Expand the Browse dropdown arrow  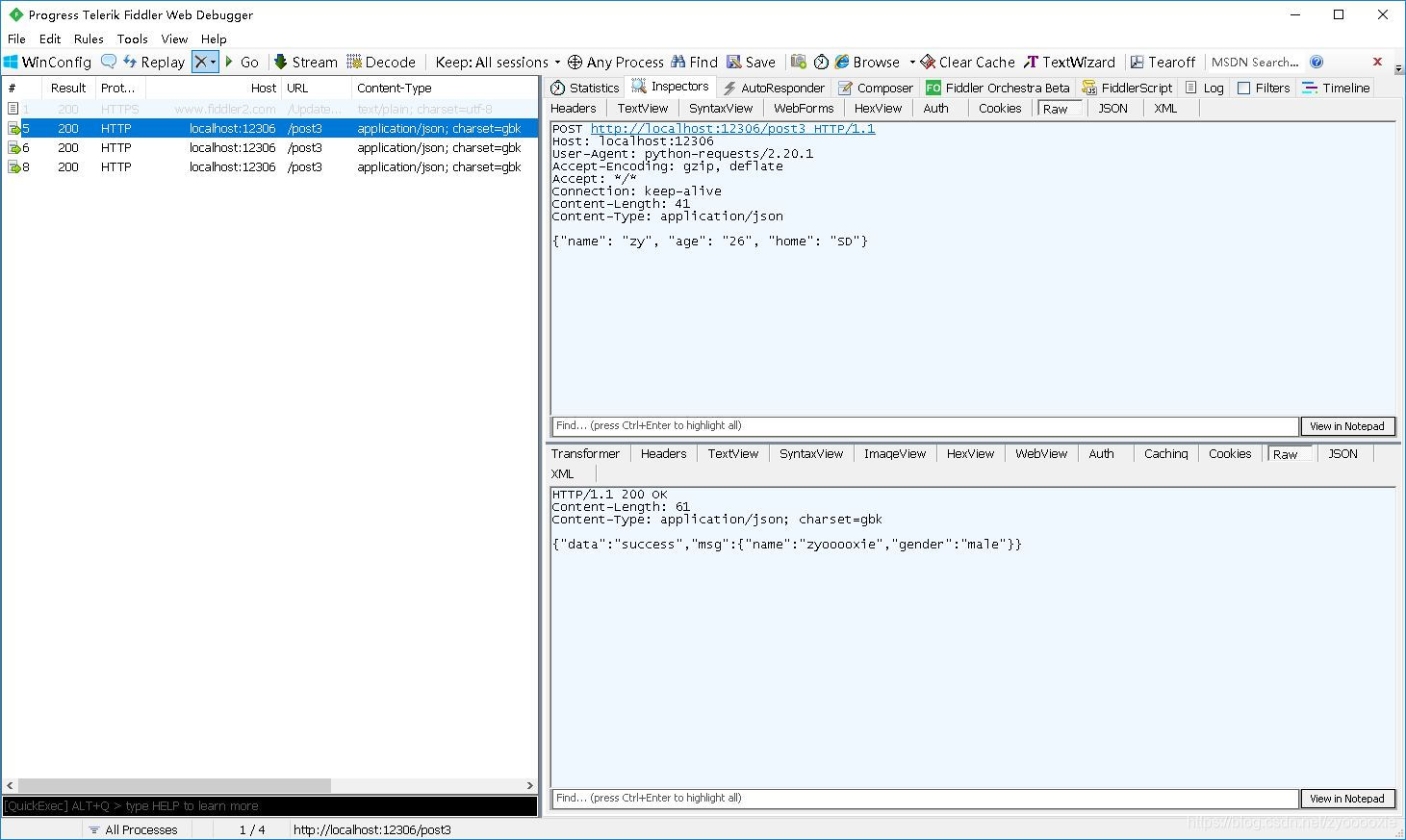(911, 62)
